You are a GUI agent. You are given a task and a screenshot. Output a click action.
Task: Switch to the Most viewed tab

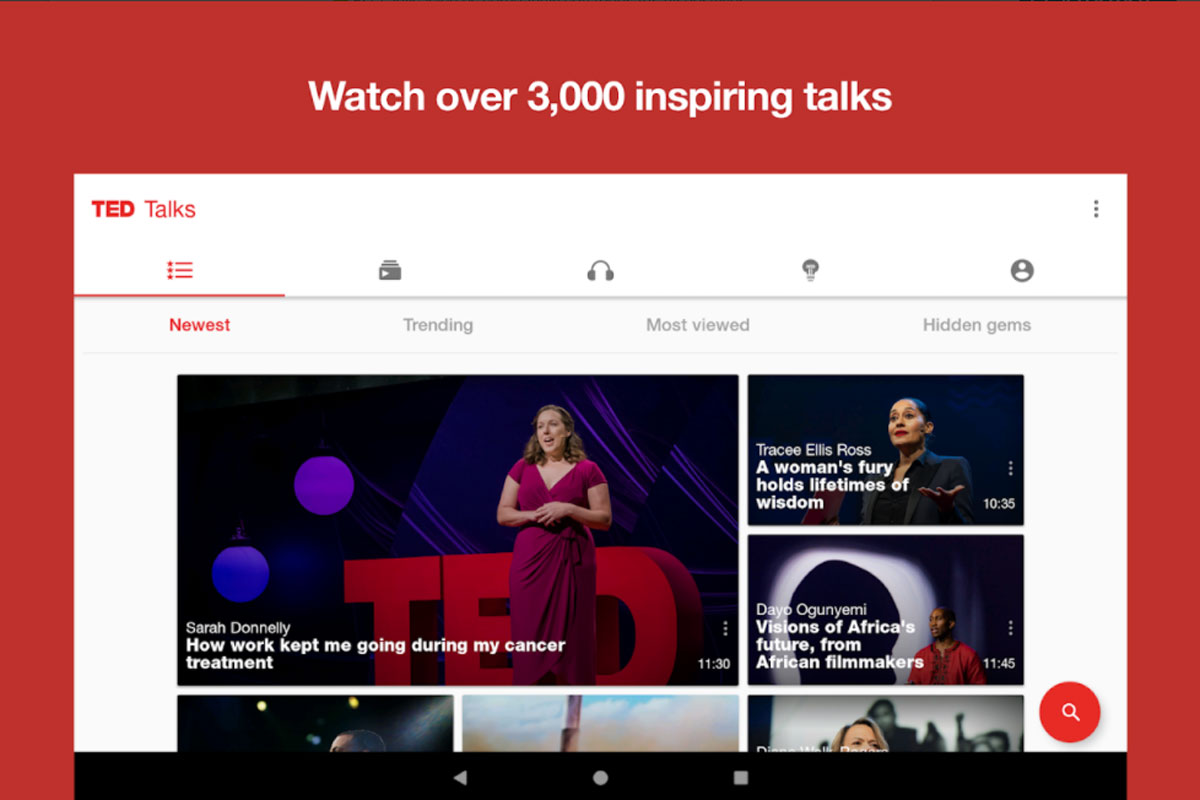click(697, 325)
